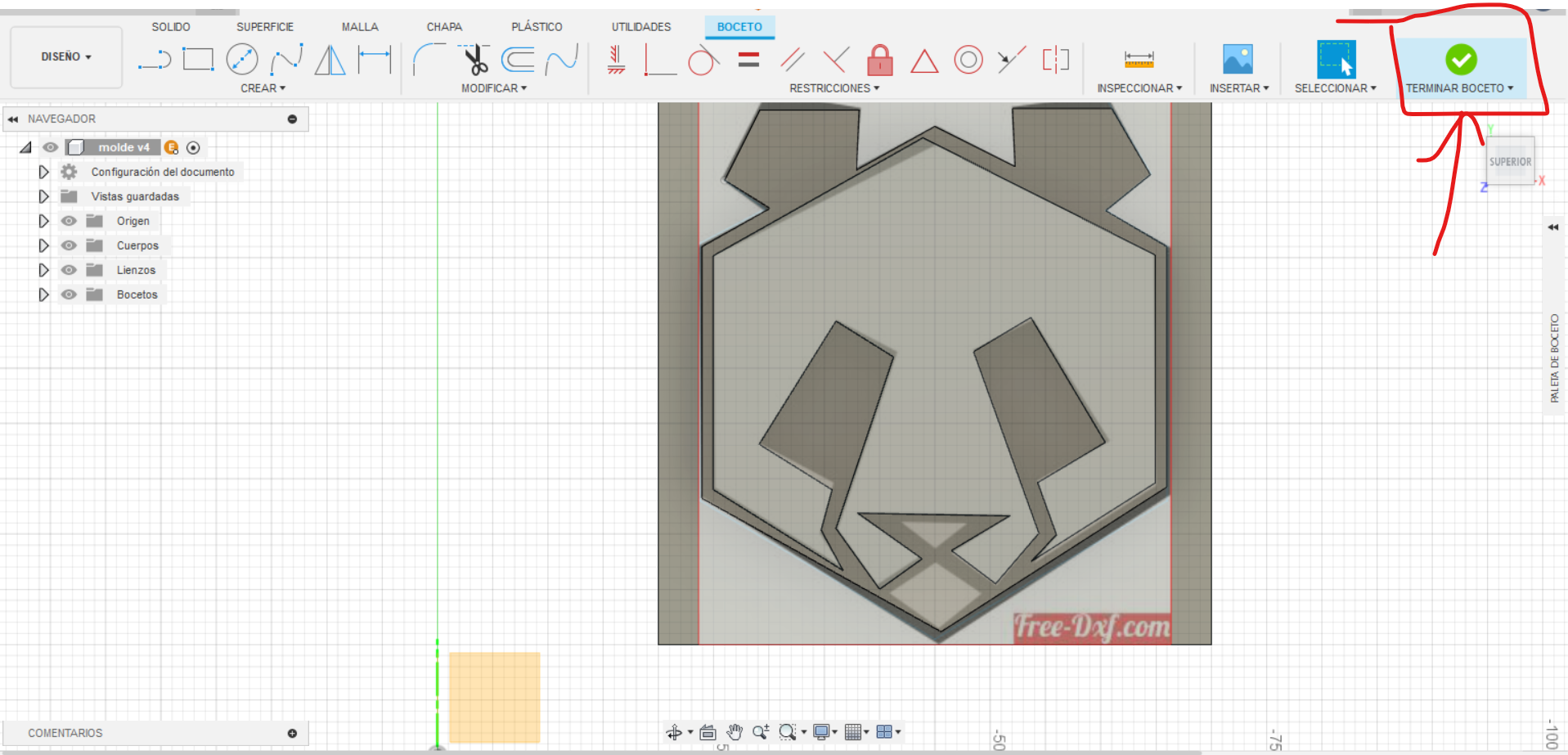The height and width of the screenshot is (755, 1568).
Task: Click the Look At icon
Action: pyautogui.click(x=708, y=732)
